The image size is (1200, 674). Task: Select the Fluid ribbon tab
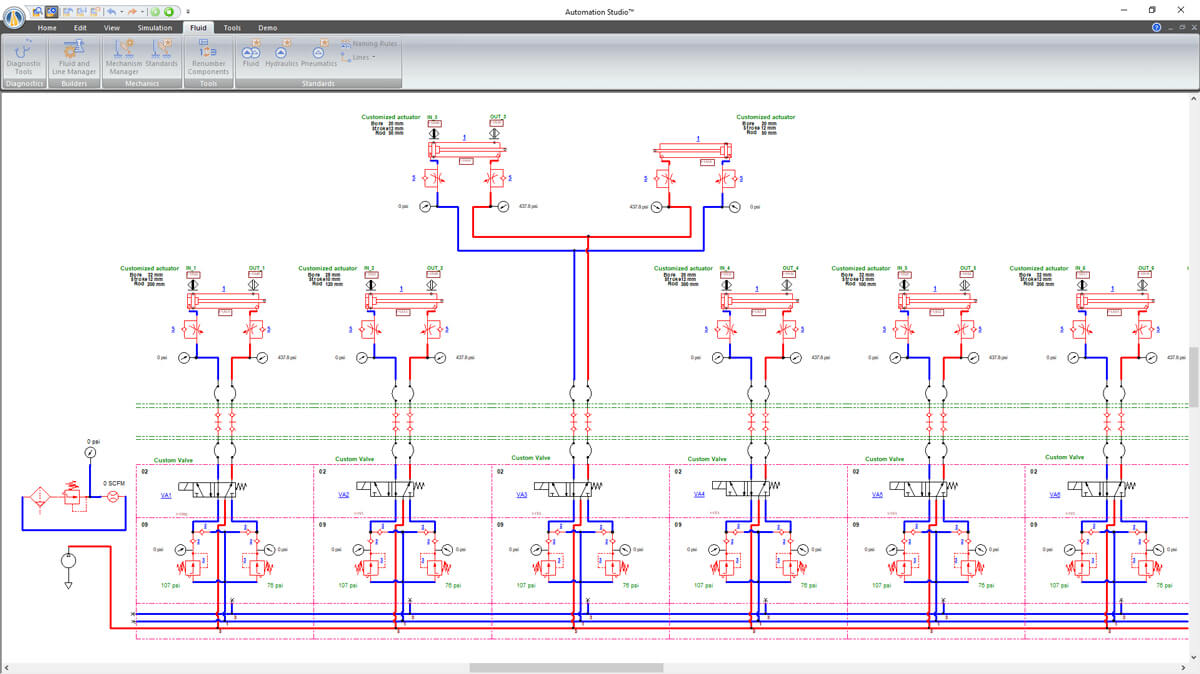pos(198,28)
